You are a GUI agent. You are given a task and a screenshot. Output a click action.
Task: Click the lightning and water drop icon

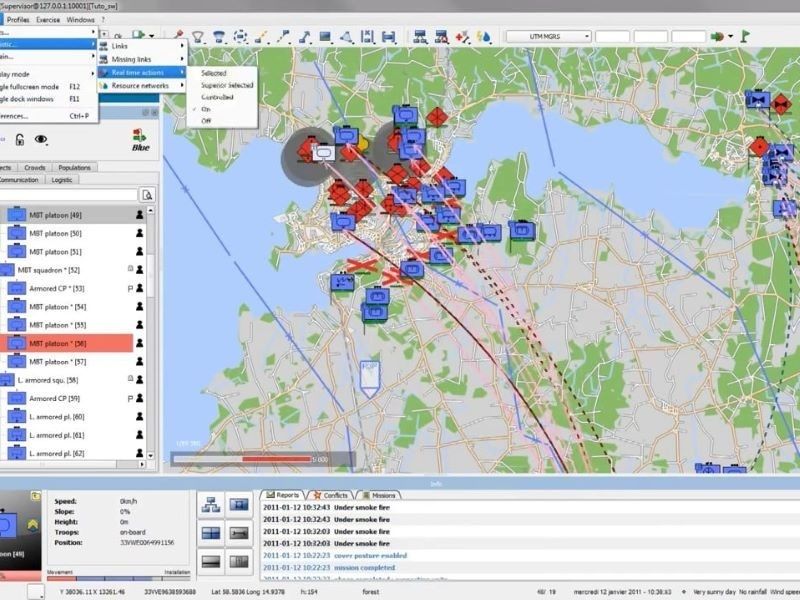[484, 37]
